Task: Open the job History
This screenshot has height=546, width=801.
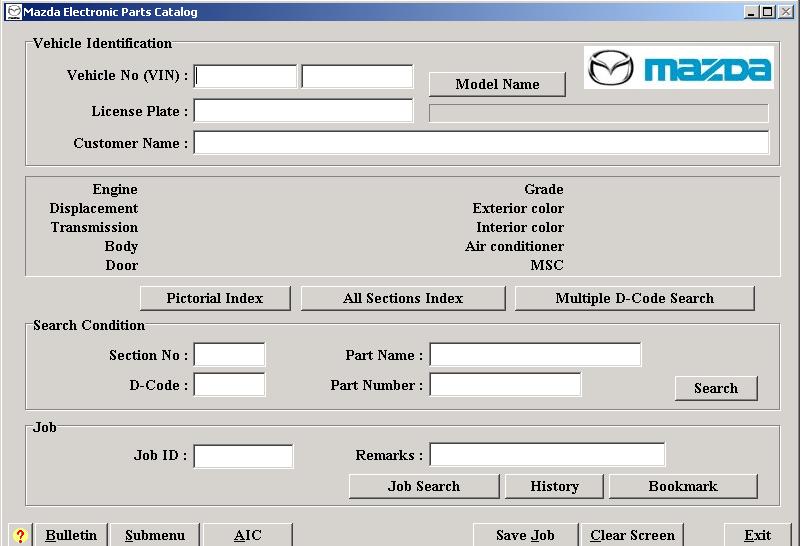Action: [x=554, y=486]
